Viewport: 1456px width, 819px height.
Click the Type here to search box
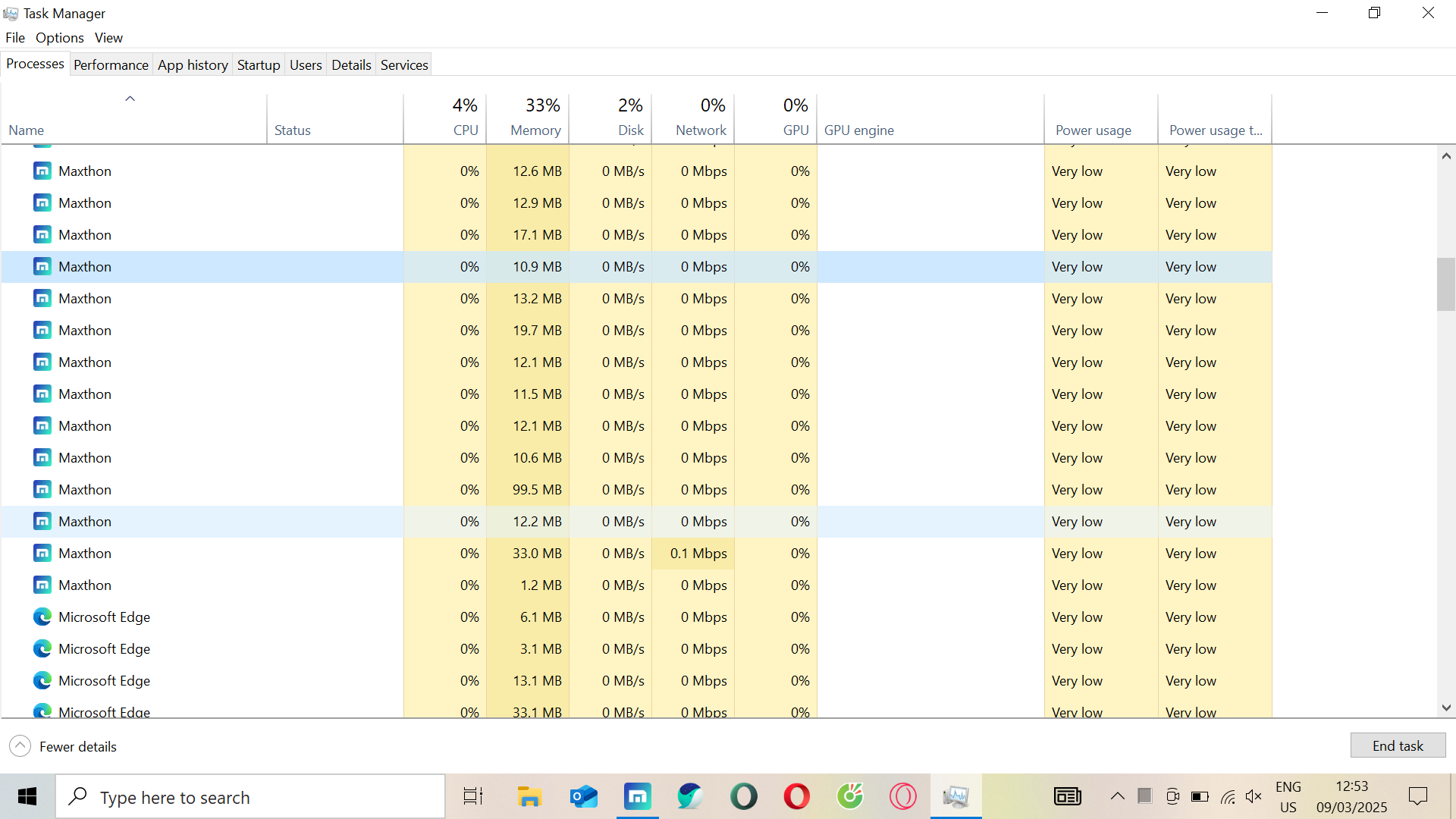tap(250, 797)
